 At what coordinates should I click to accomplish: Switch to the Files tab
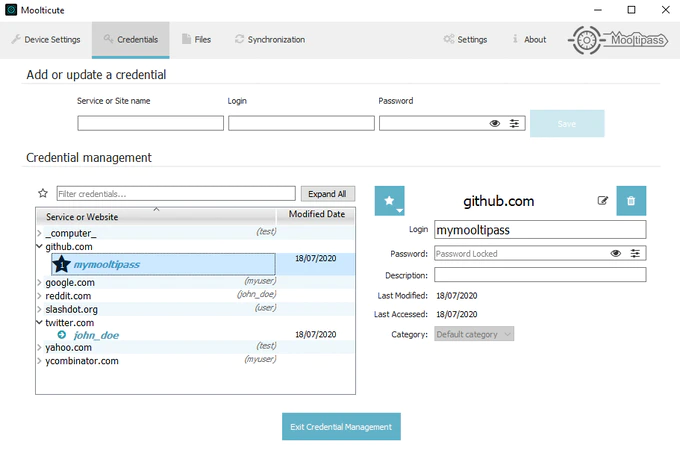click(x=196, y=40)
